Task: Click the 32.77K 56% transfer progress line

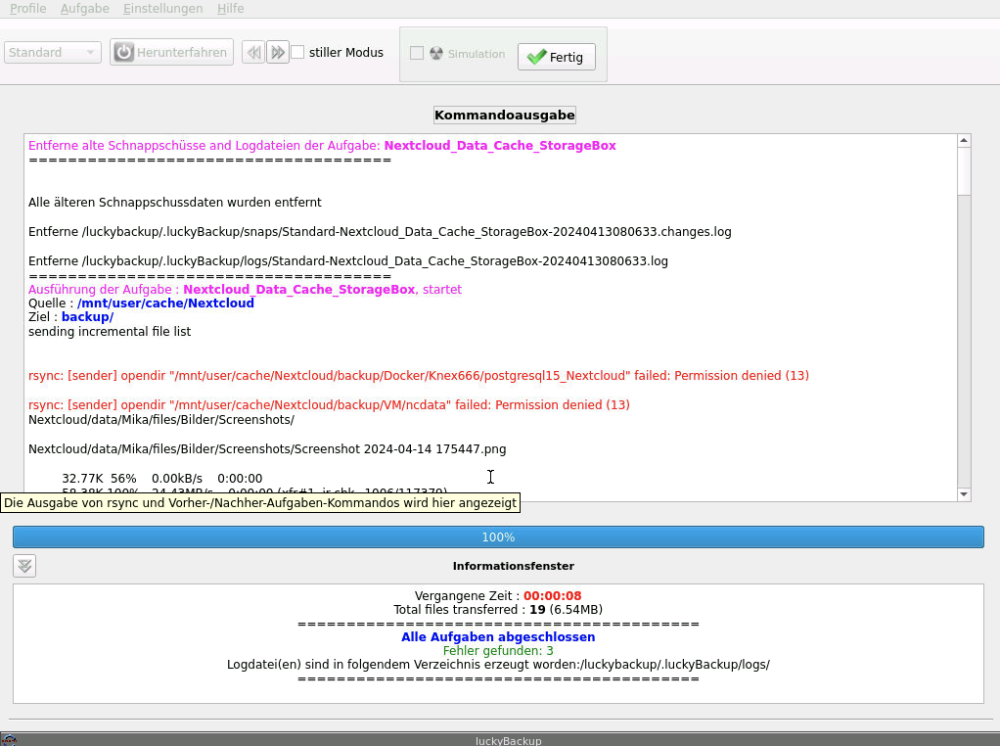Action: coord(162,478)
